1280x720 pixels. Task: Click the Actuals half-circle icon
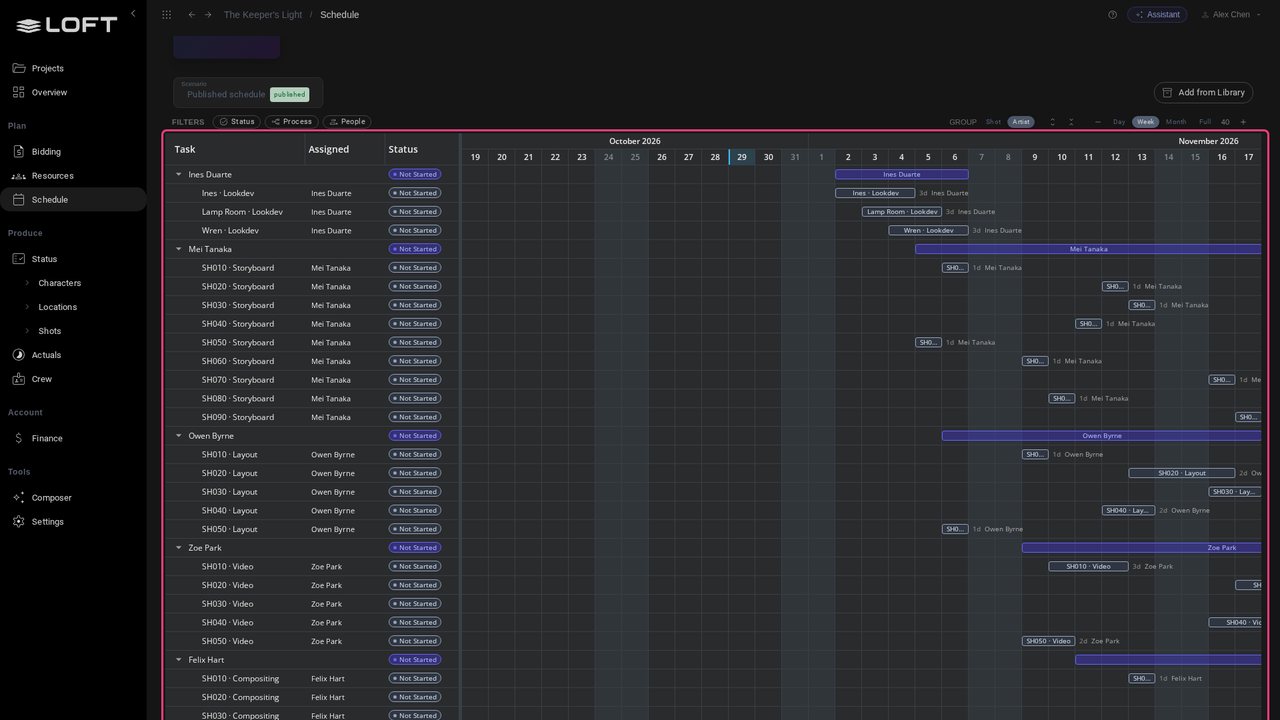(19, 355)
